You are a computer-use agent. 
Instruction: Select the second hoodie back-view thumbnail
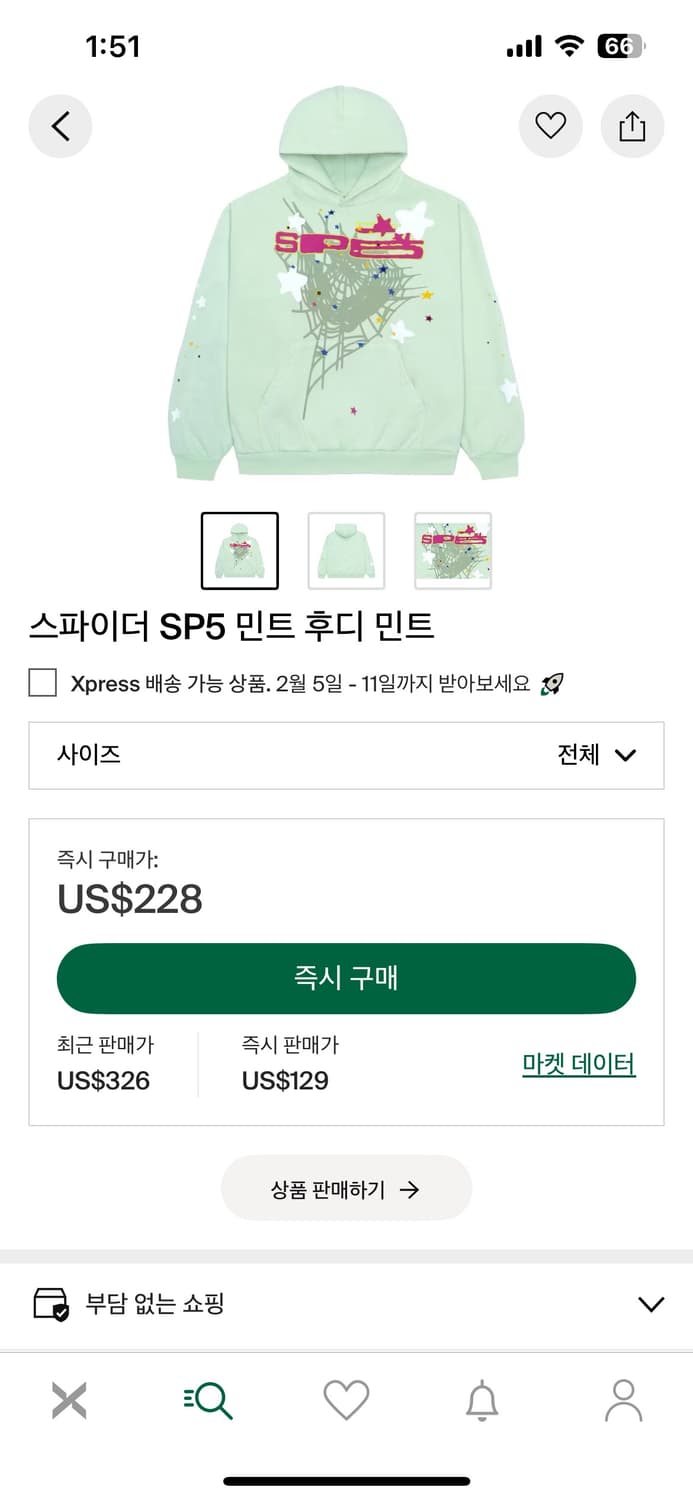point(346,551)
